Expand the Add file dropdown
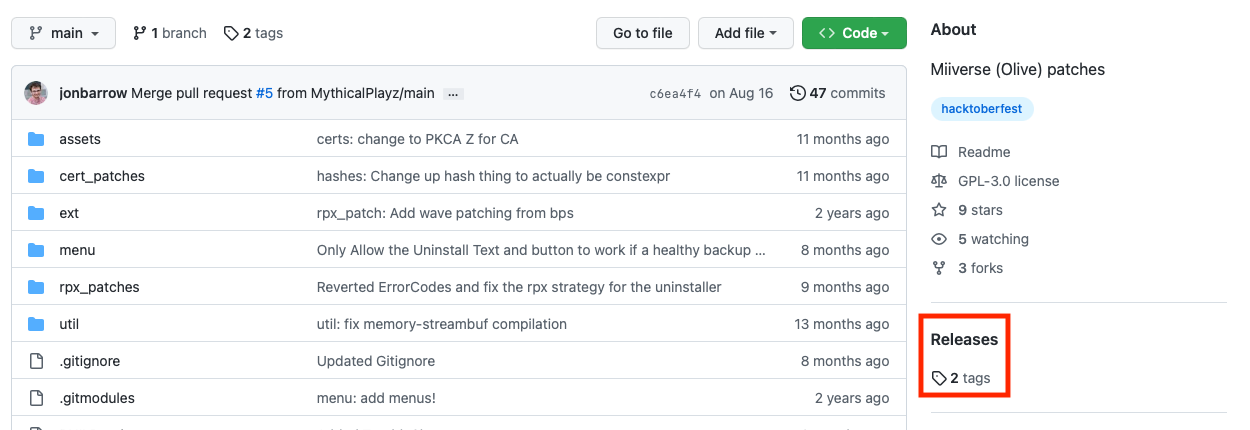This screenshot has height=430, width=1250. pos(746,33)
